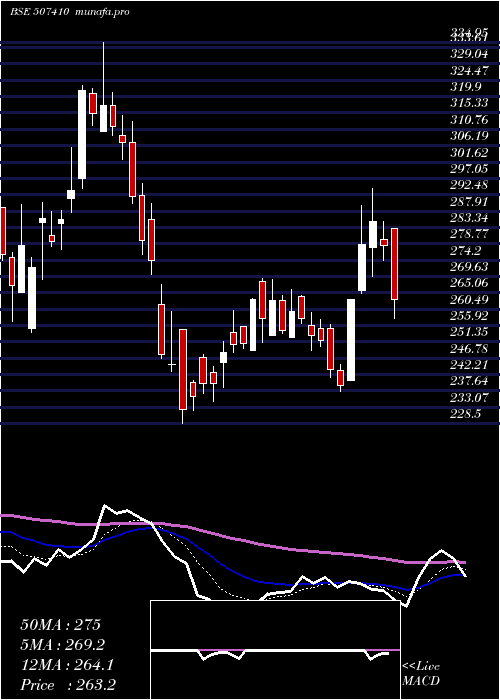This screenshot has width=500, height=700.
Task: Select the 319.9 price level label
Action: tap(465, 87)
